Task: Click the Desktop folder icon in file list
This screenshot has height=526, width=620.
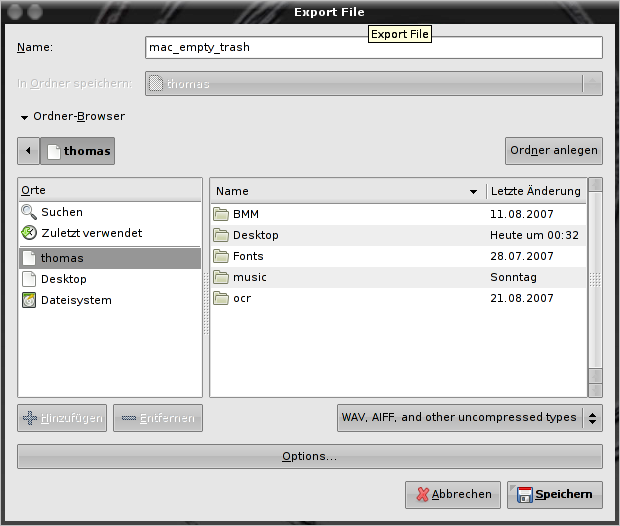Action: point(221,235)
